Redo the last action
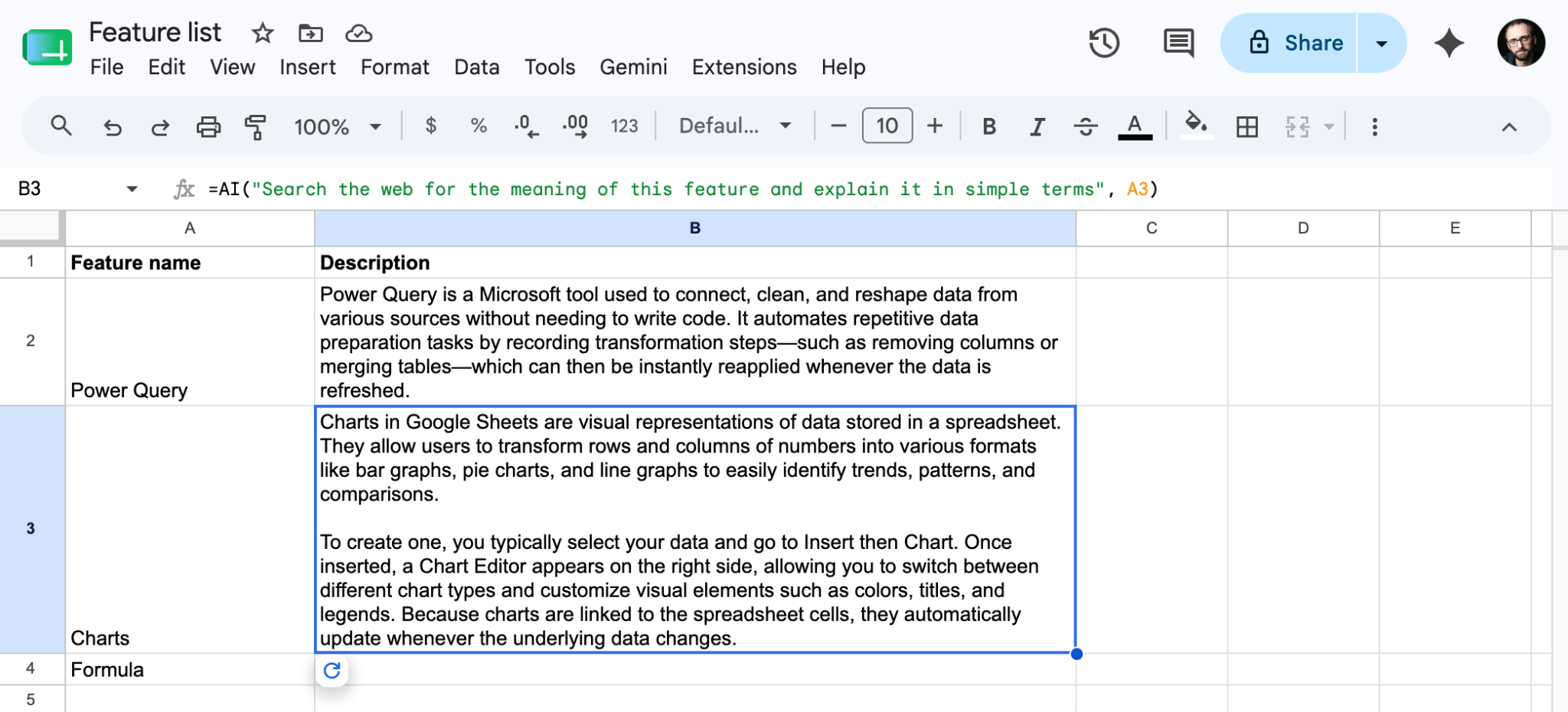This screenshot has height=712, width=1568. (159, 127)
